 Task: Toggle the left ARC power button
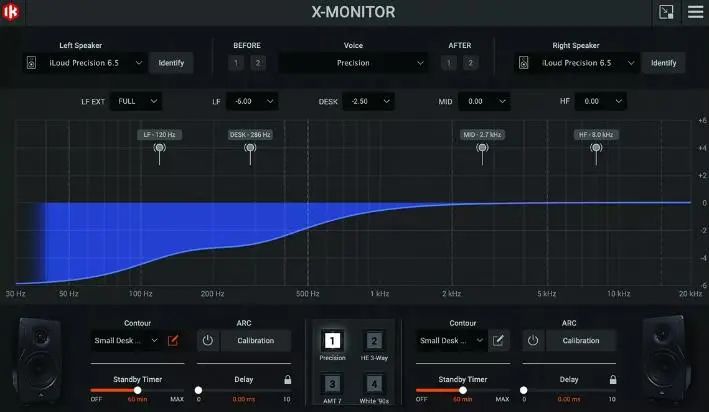(x=208, y=341)
